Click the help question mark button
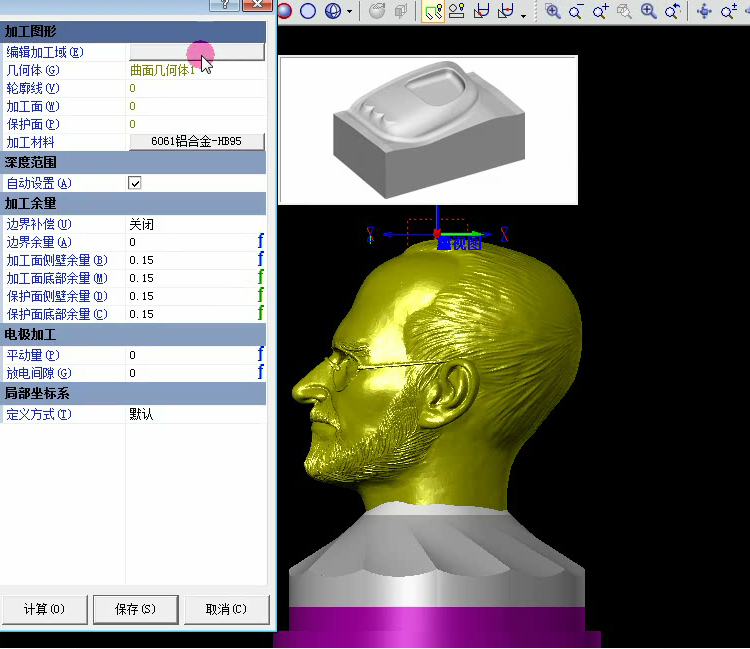The image size is (750, 649). 224,5
